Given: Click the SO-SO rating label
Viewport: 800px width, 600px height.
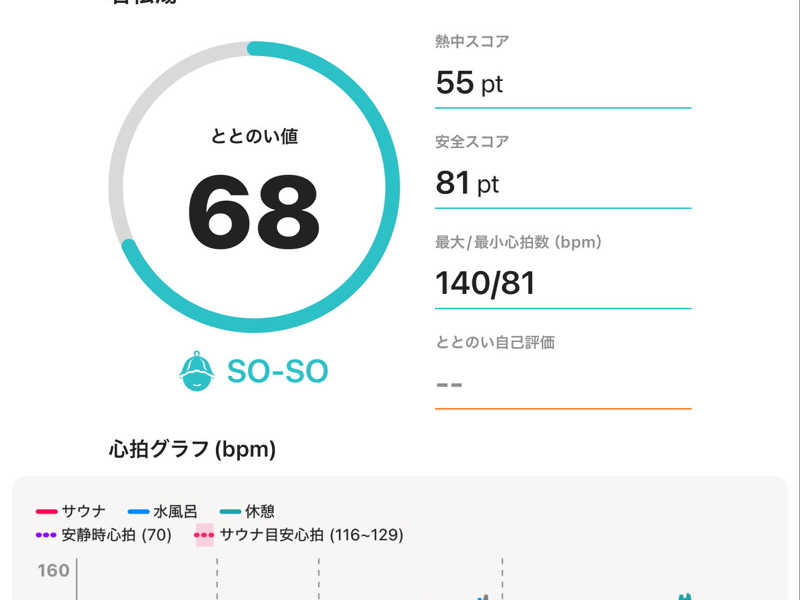Looking at the screenshot, I should click(277, 371).
